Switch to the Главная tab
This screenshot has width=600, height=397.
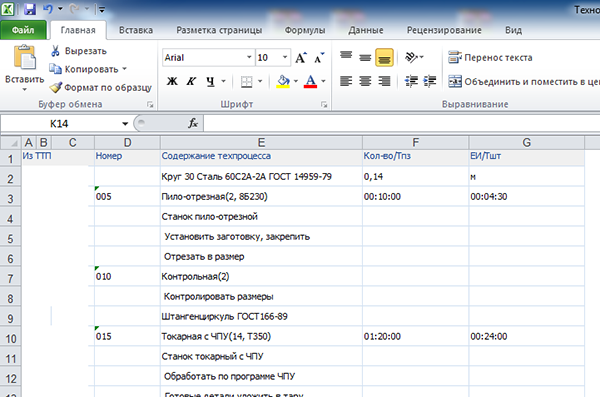coord(78,30)
